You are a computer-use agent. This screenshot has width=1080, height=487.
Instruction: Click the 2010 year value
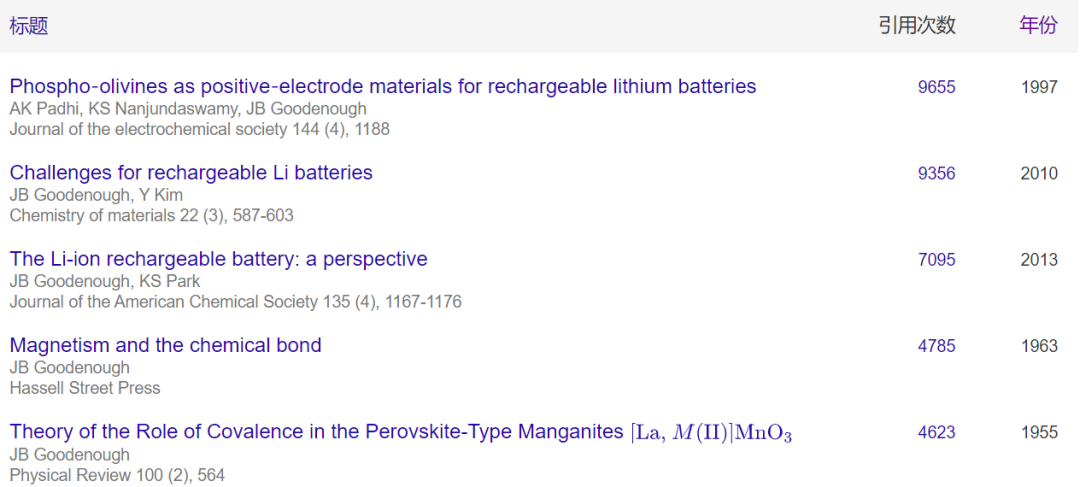pos(1039,174)
